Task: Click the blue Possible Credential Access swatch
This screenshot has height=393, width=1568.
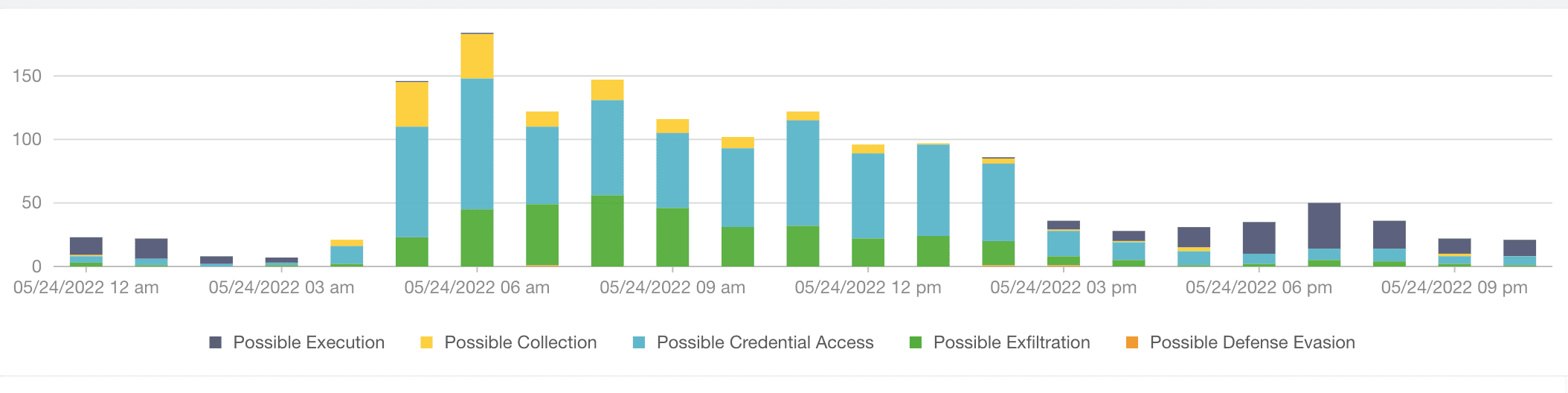Action: pyautogui.click(x=639, y=342)
